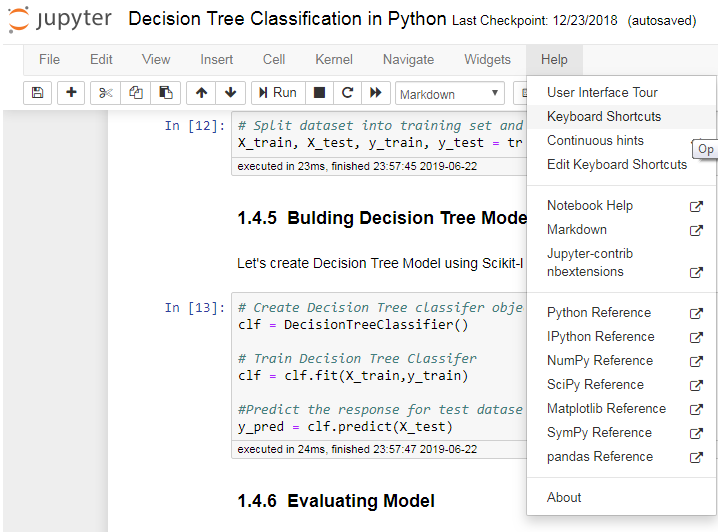
Task: Click the notebook title to rename it
Action: (x=287, y=19)
